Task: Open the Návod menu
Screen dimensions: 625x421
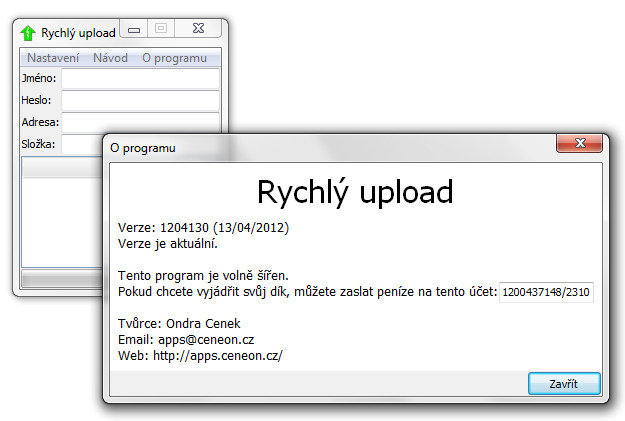Action: click(110, 58)
